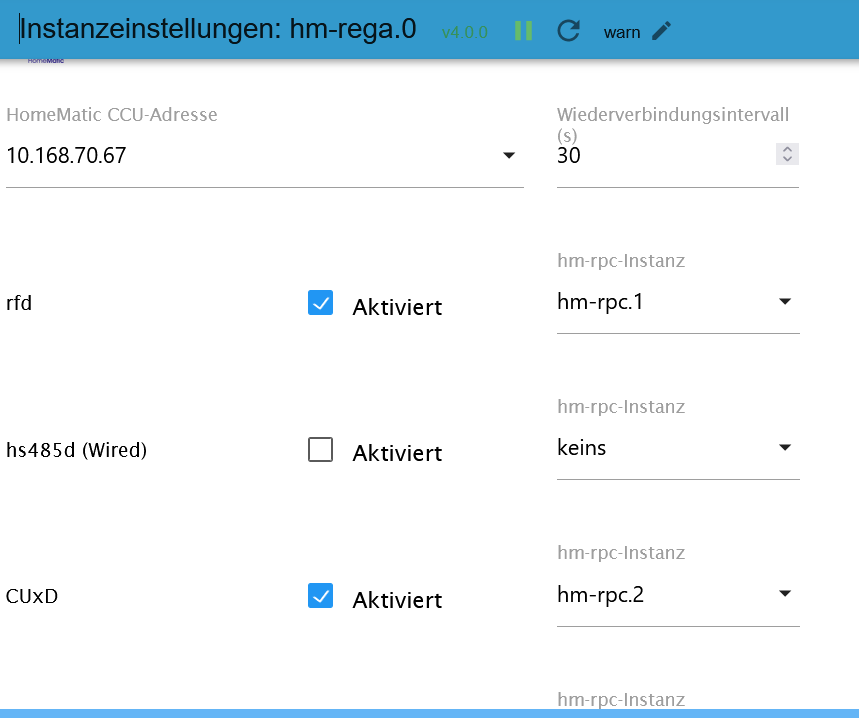Uncheck the CUxD Aktiviert checkbox

[x=320, y=596]
